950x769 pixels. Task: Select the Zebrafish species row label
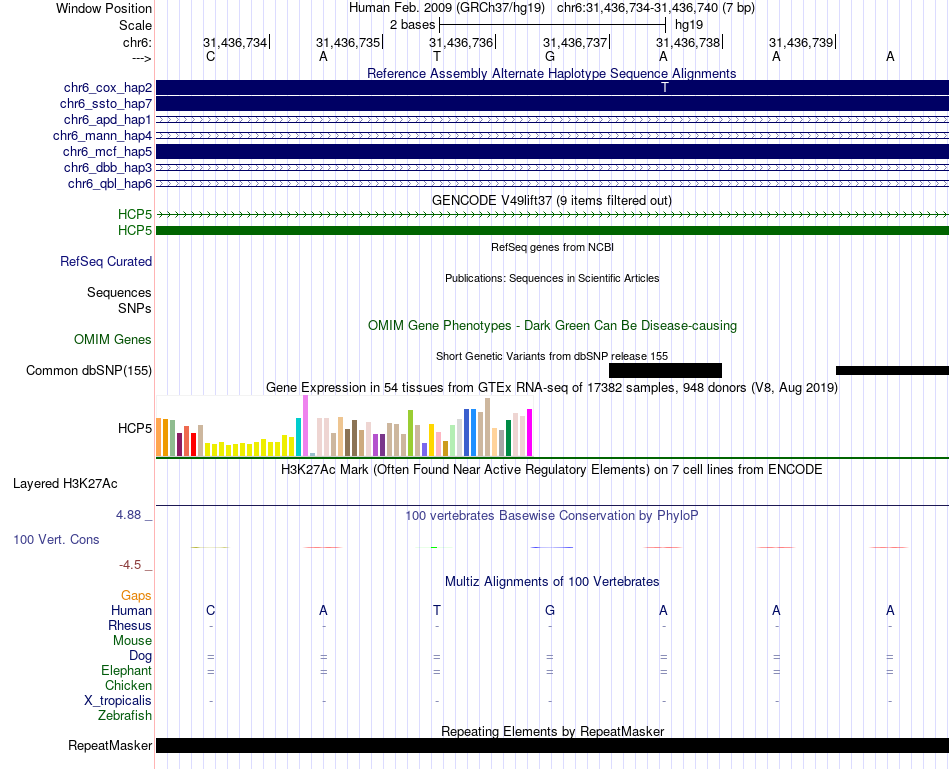[x=125, y=715]
